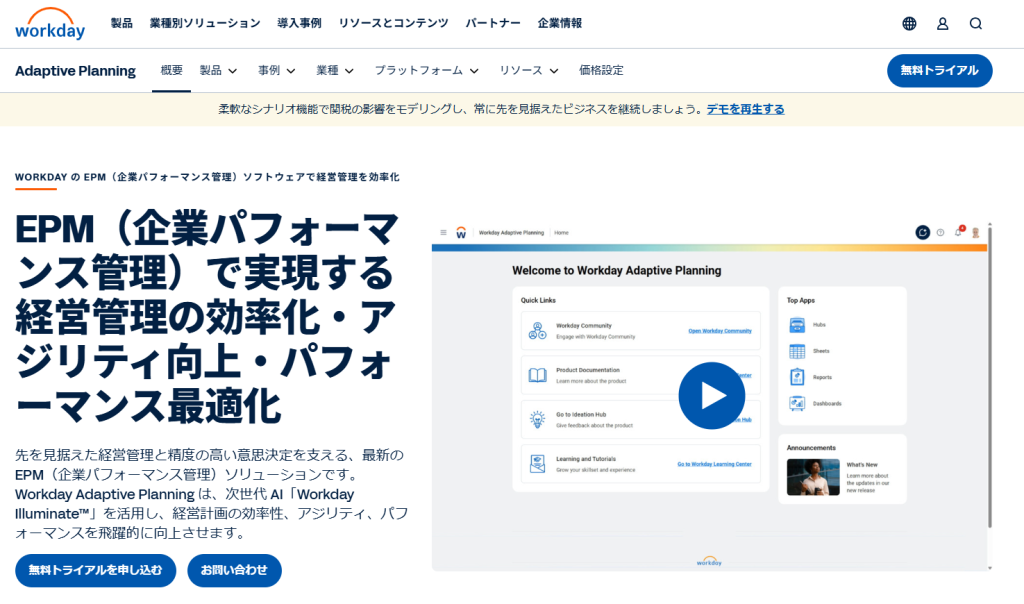The image size is (1024, 604).
Task: Click the Sheets app icon in the preview
Action: (797, 351)
